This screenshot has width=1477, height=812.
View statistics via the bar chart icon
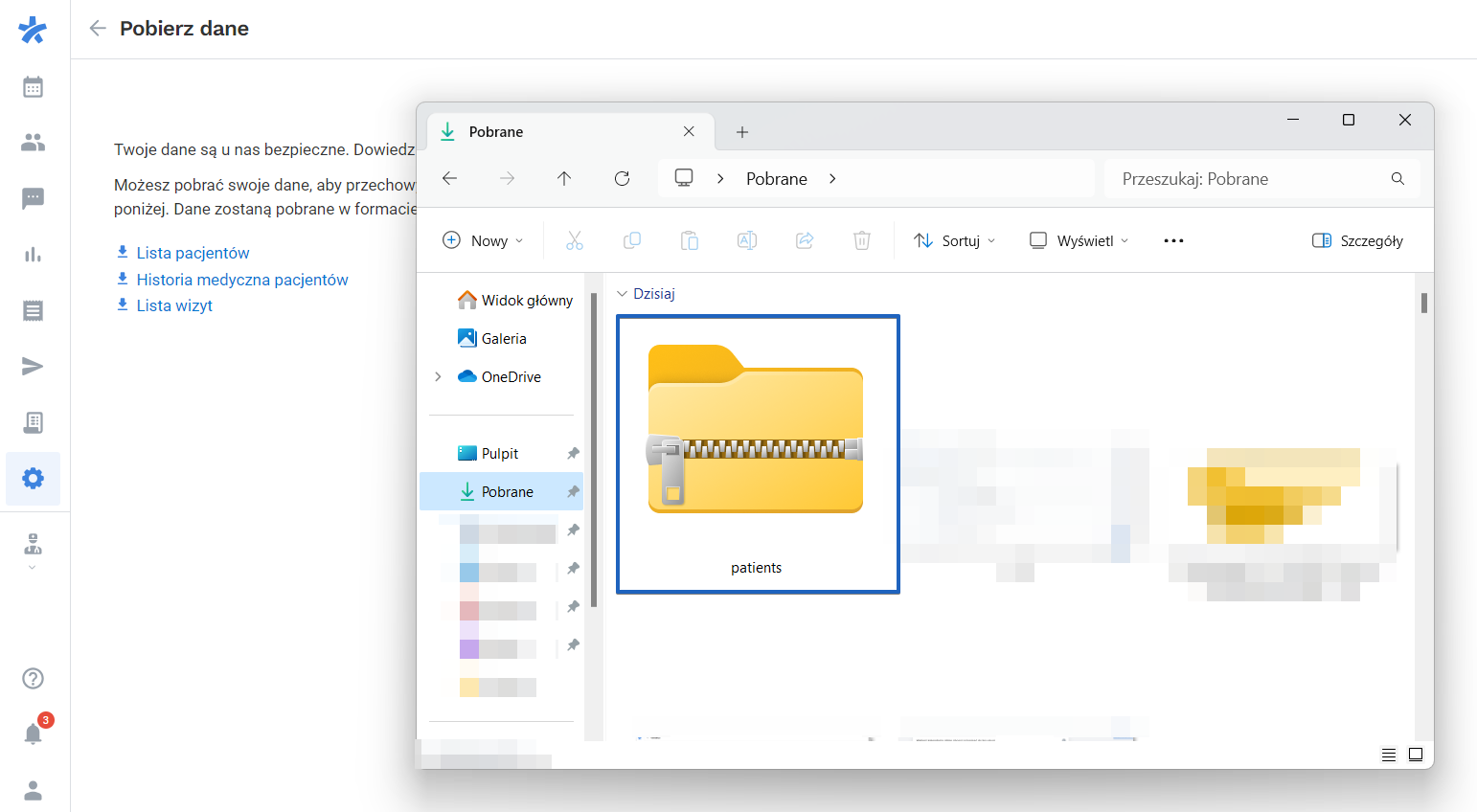point(33,254)
